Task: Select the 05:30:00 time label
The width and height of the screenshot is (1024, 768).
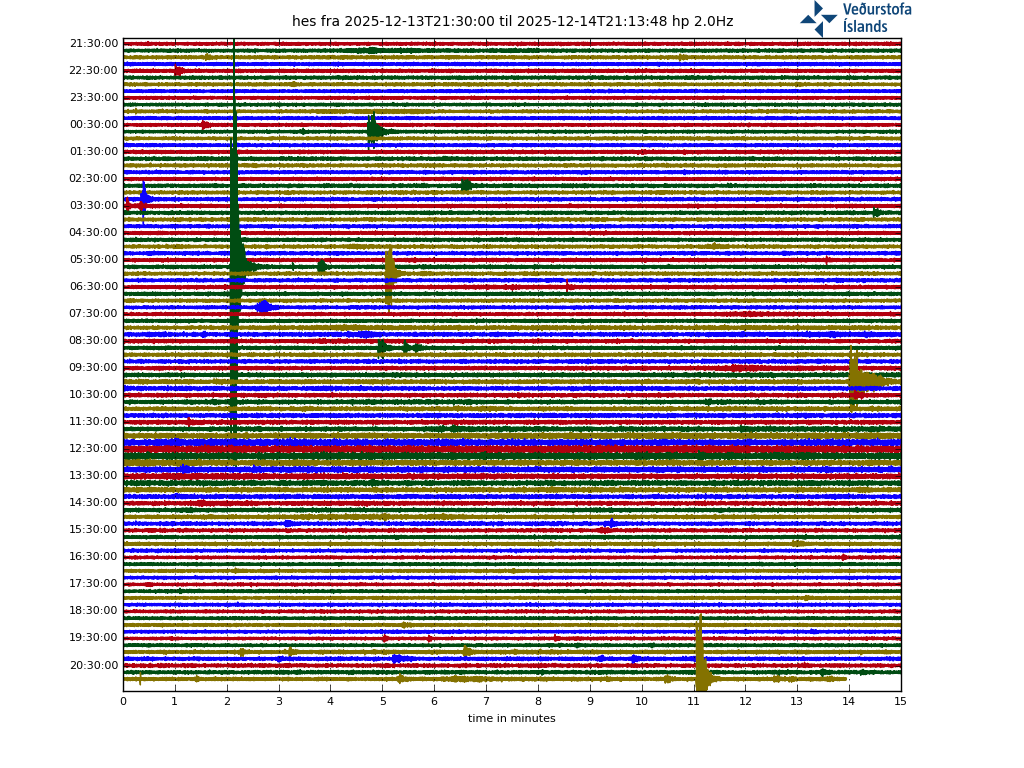Action: (x=94, y=260)
